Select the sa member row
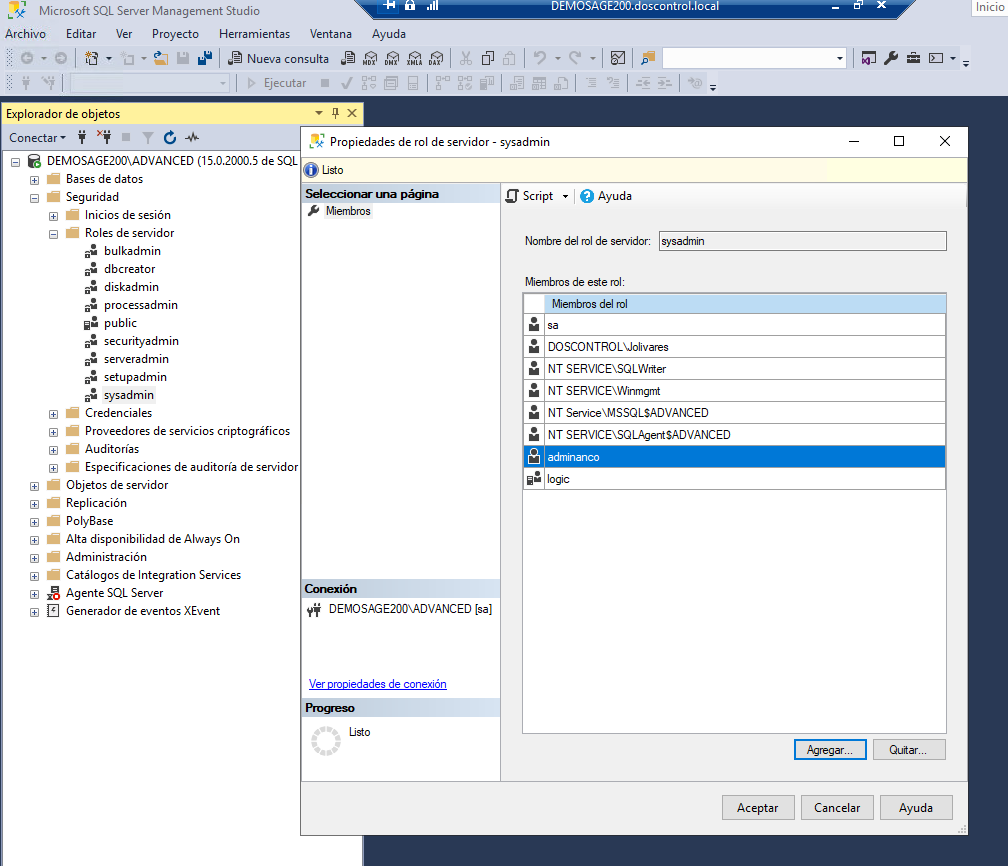This screenshot has width=1008, height=866. click(735, 325)
